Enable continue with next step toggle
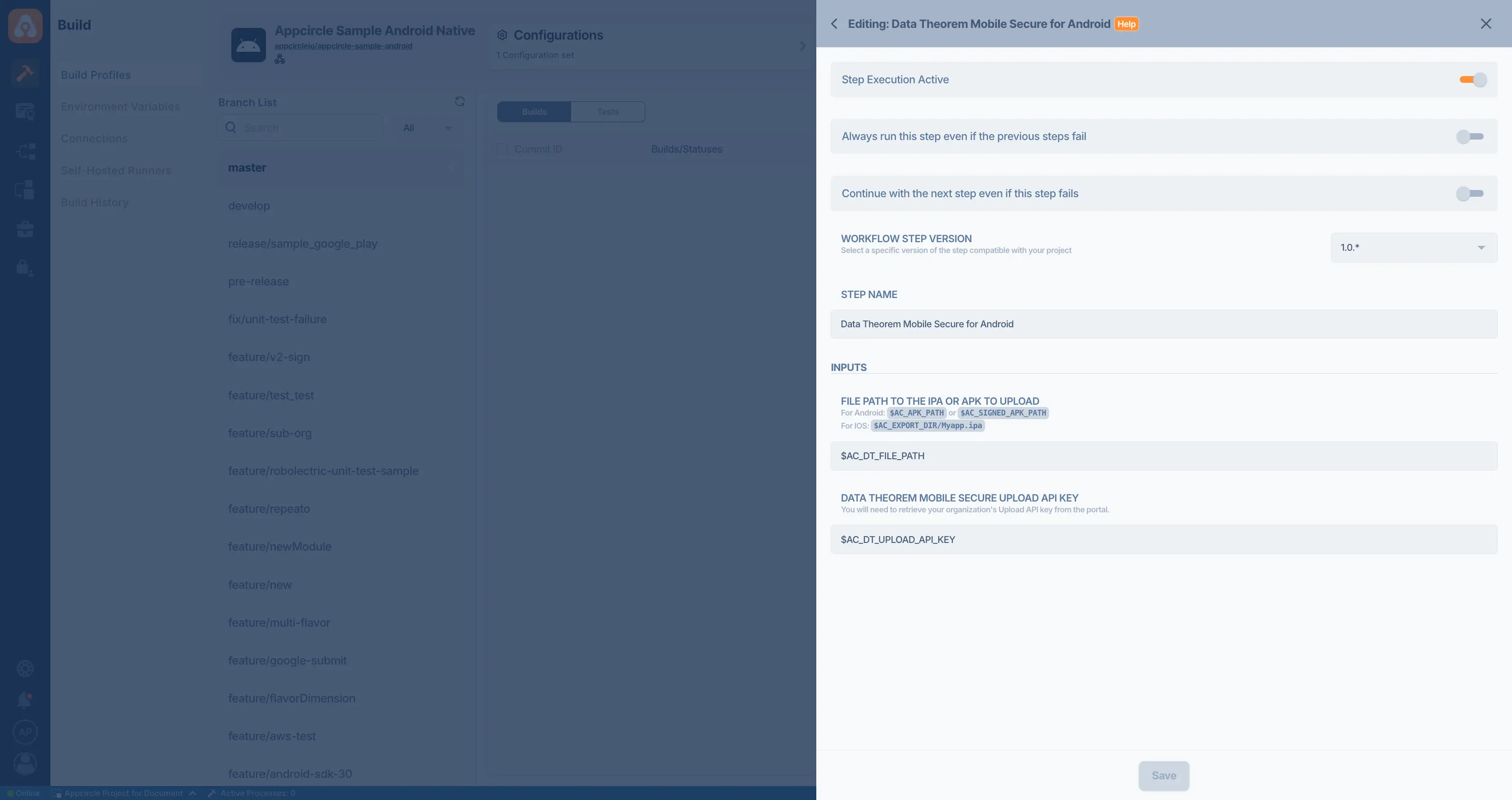Viewport: 1512px width, 800px height. coord(1470,193)
